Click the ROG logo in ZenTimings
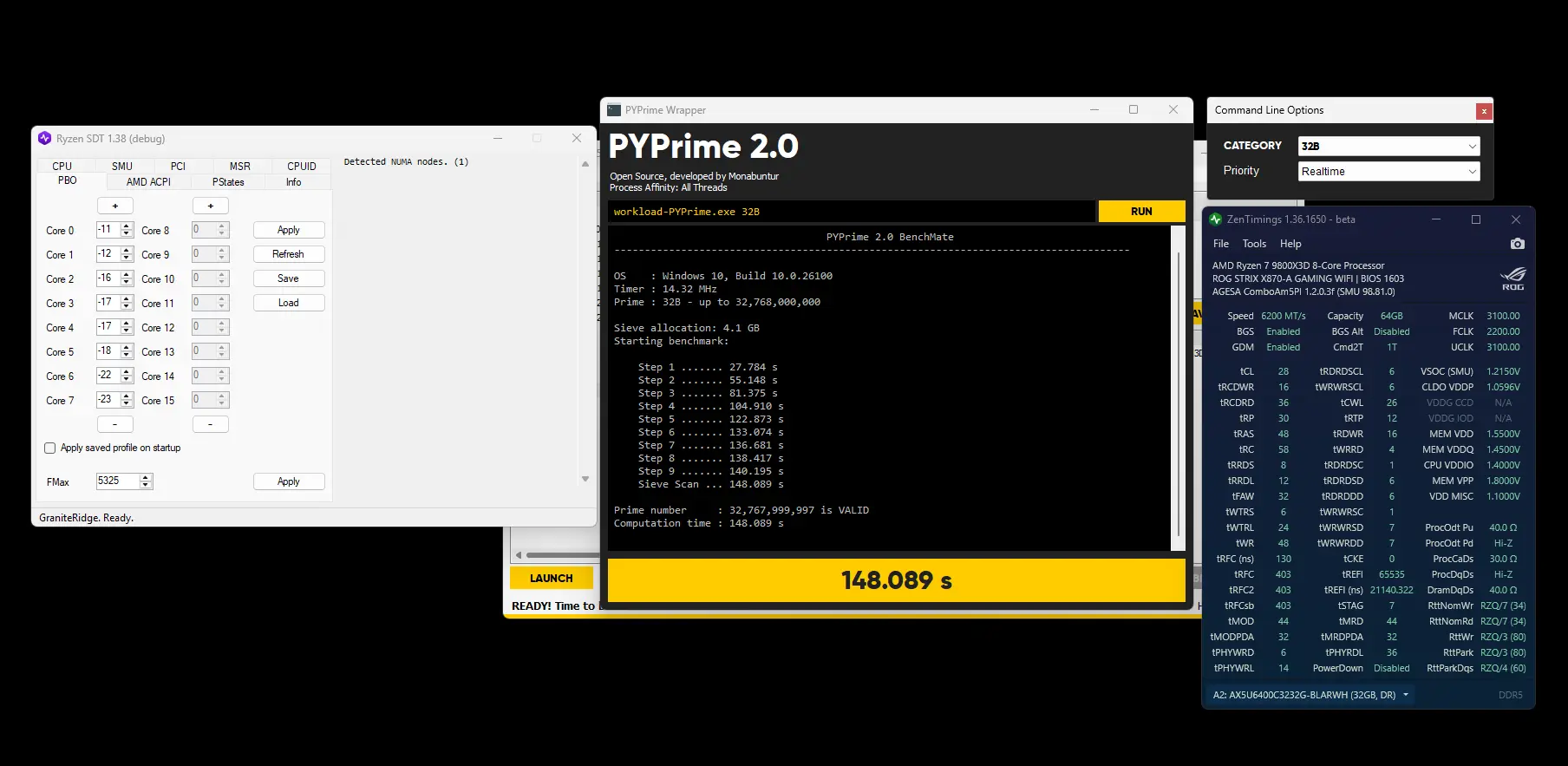 [x=1512, y=279]
